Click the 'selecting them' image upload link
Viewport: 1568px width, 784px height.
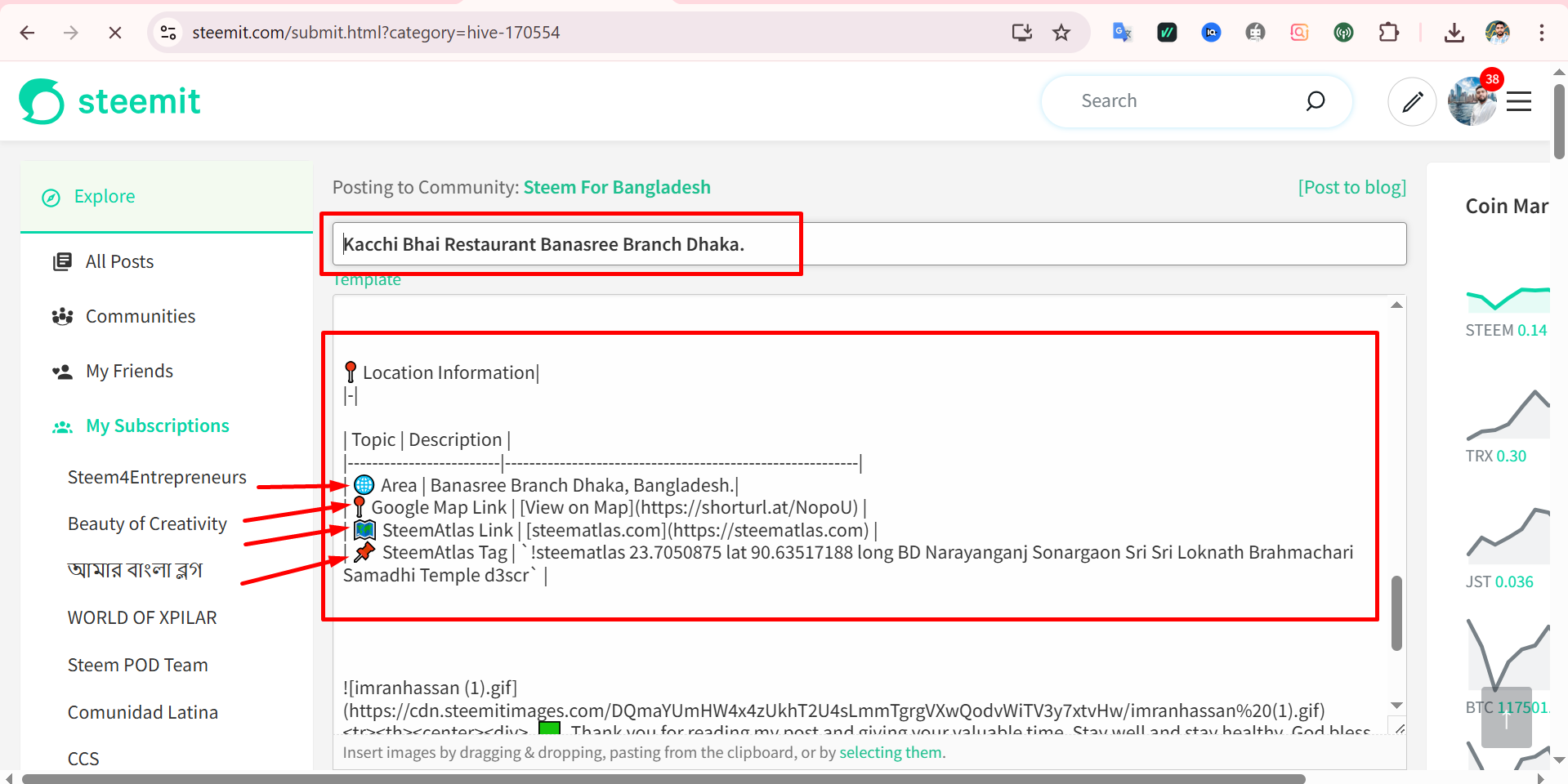click(891, 752)
